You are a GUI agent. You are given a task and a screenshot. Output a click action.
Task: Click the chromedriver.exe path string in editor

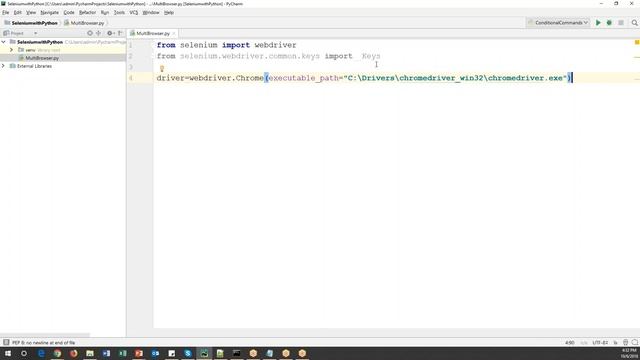(456, 78)
